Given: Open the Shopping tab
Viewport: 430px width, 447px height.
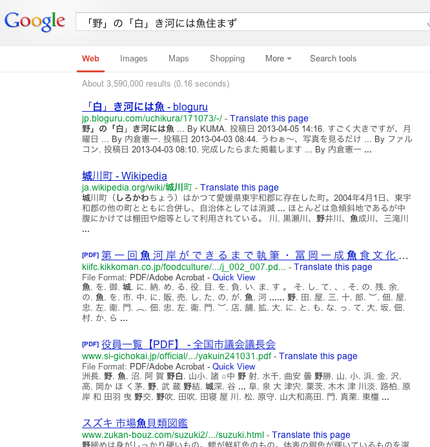Looking at the screenshot, I should [x=227, y=59].
